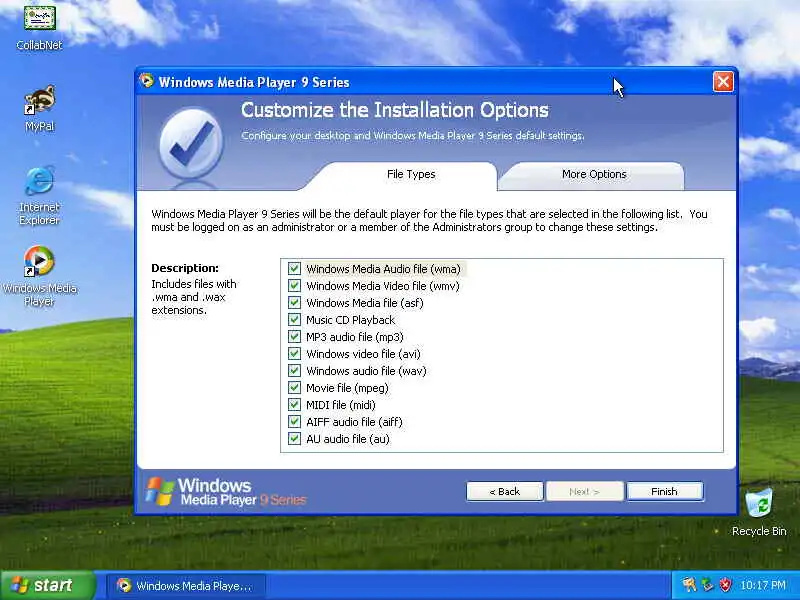Uncheck AIFF audio file (aiff)
The image size is (800, 600).
(294, 421)
